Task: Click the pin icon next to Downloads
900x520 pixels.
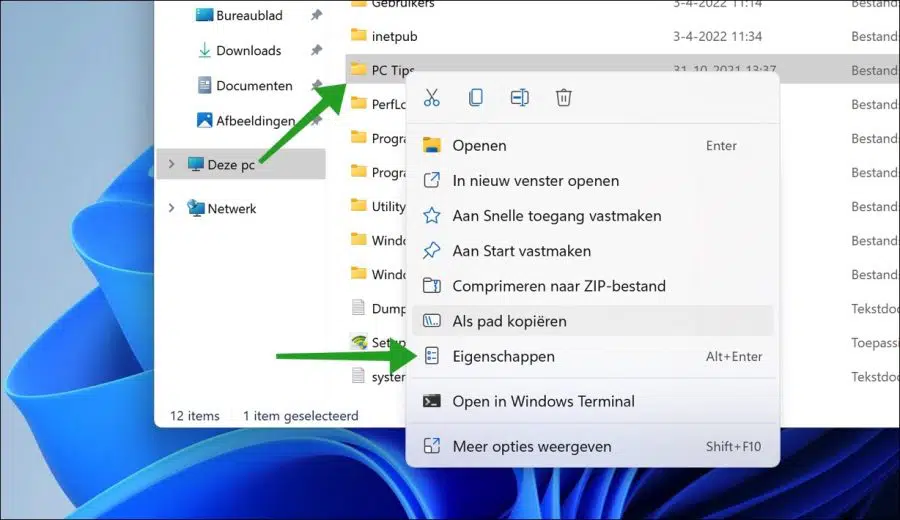Action: point(316,51)
